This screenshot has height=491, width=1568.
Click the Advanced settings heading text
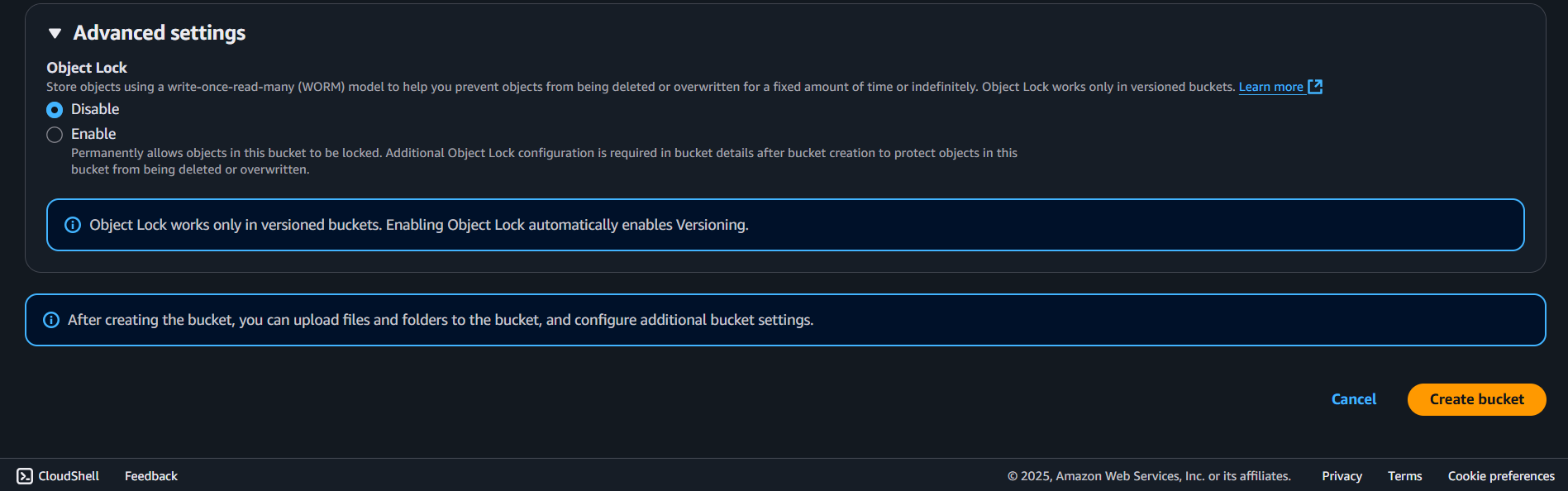[160, 33]
